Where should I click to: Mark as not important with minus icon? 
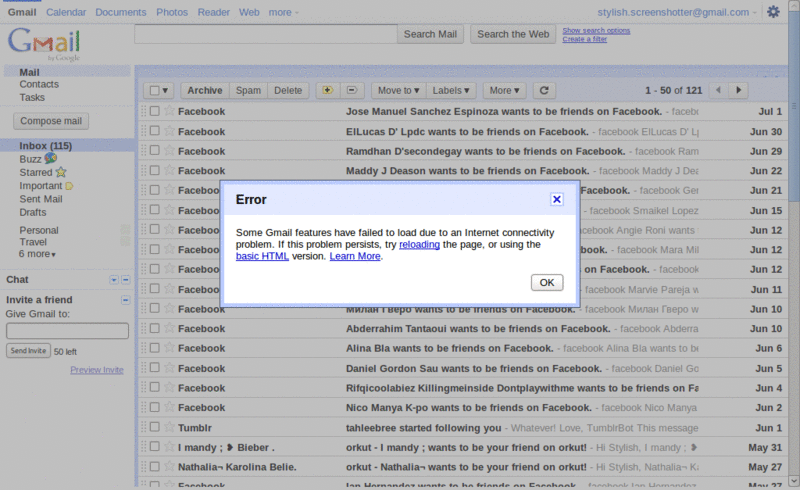(x=352, y=90)
